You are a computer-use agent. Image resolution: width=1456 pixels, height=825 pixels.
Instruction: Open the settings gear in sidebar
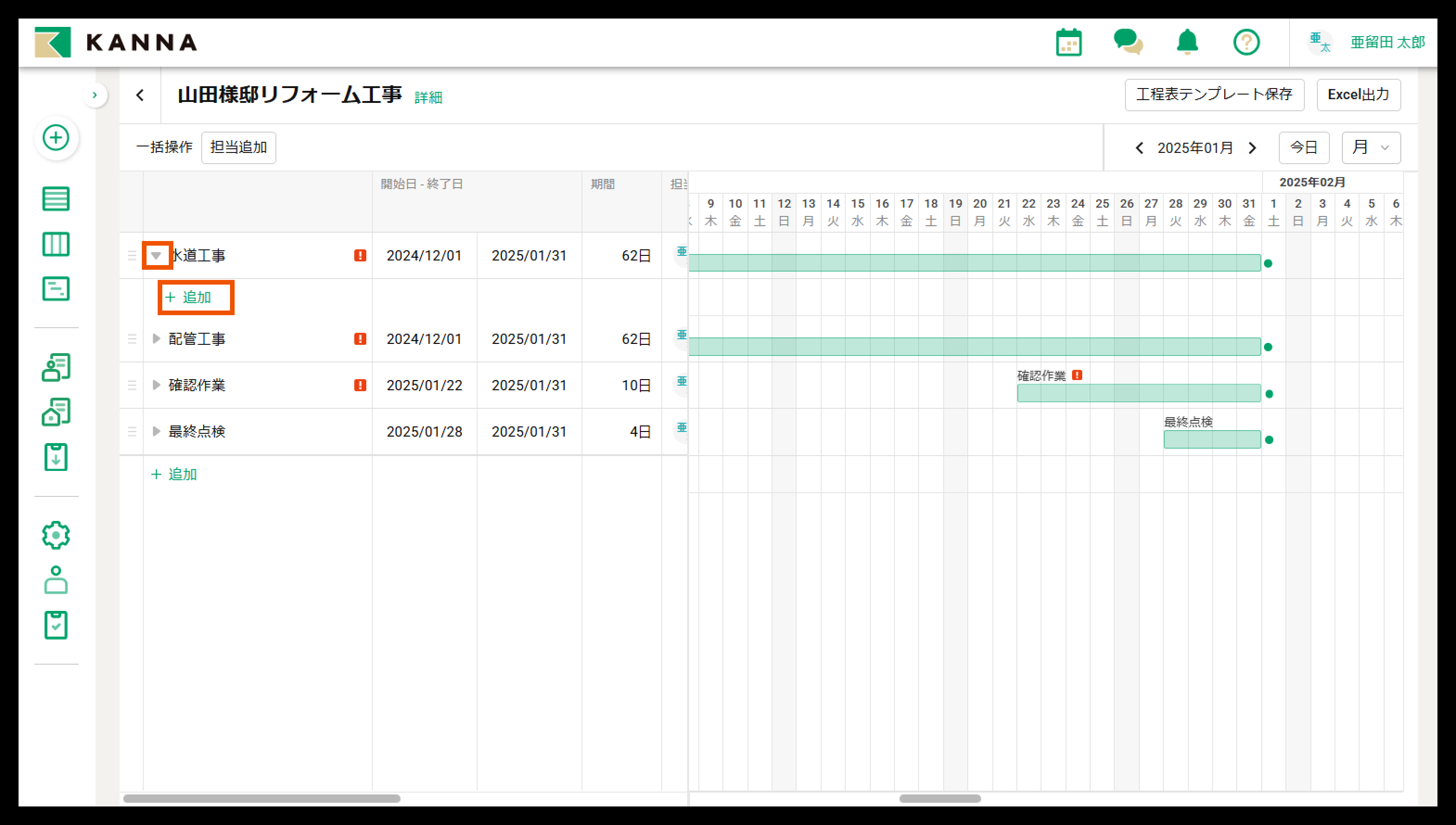tap(56, 535)
